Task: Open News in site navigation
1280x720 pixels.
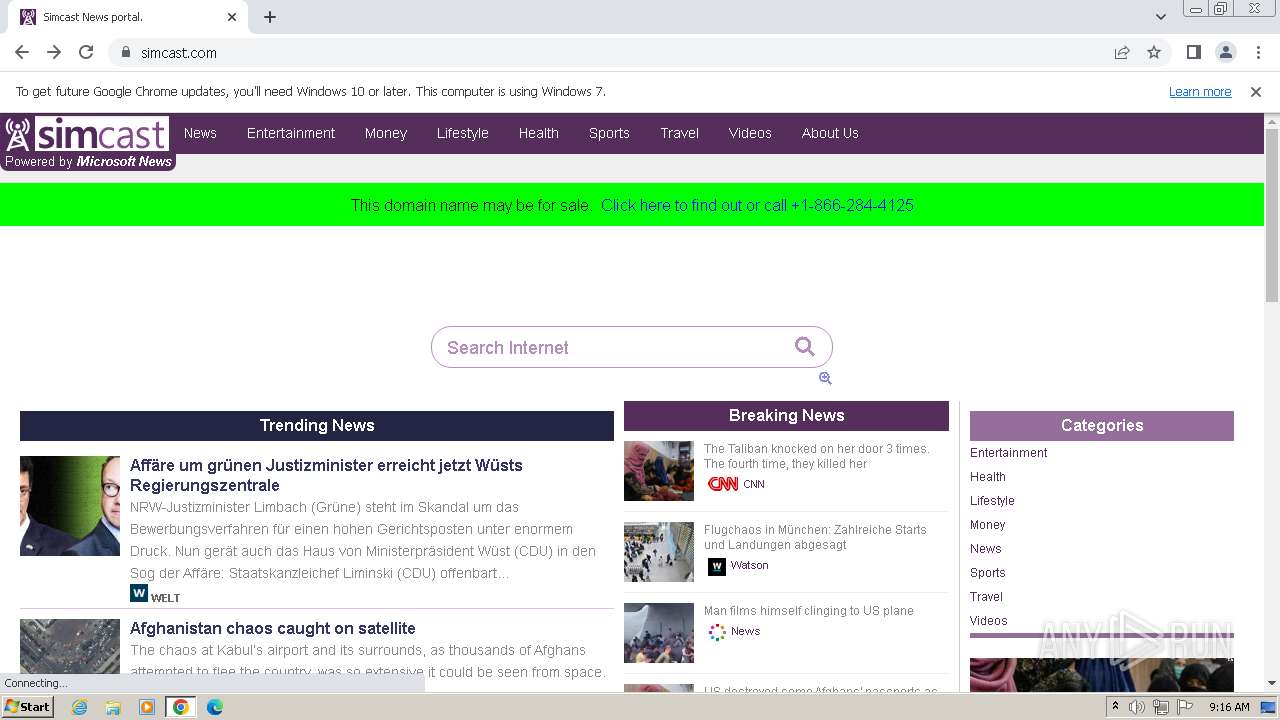Action: tap(200, 133)
